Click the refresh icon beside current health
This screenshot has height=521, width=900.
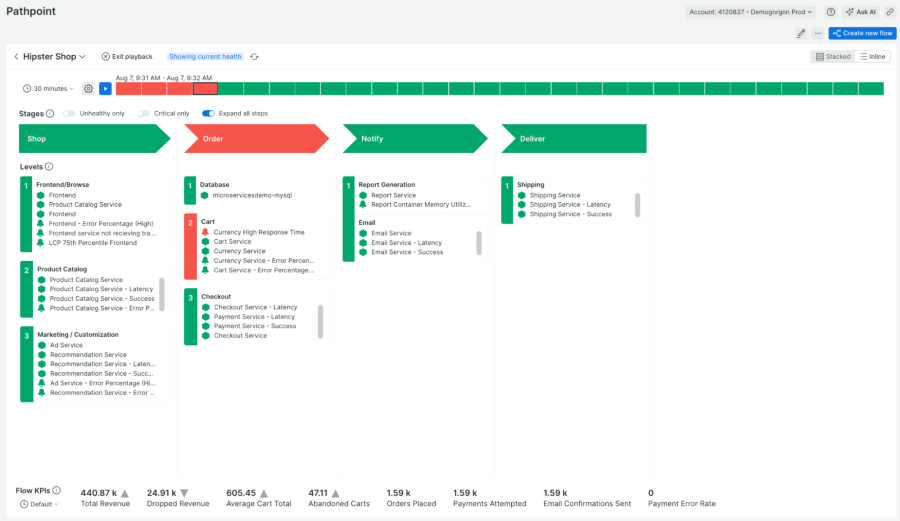coord(254,57)
